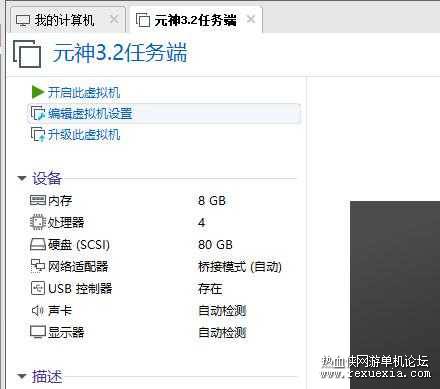
Task: Select the 声卡 device
Action: (x=60, y=310)
